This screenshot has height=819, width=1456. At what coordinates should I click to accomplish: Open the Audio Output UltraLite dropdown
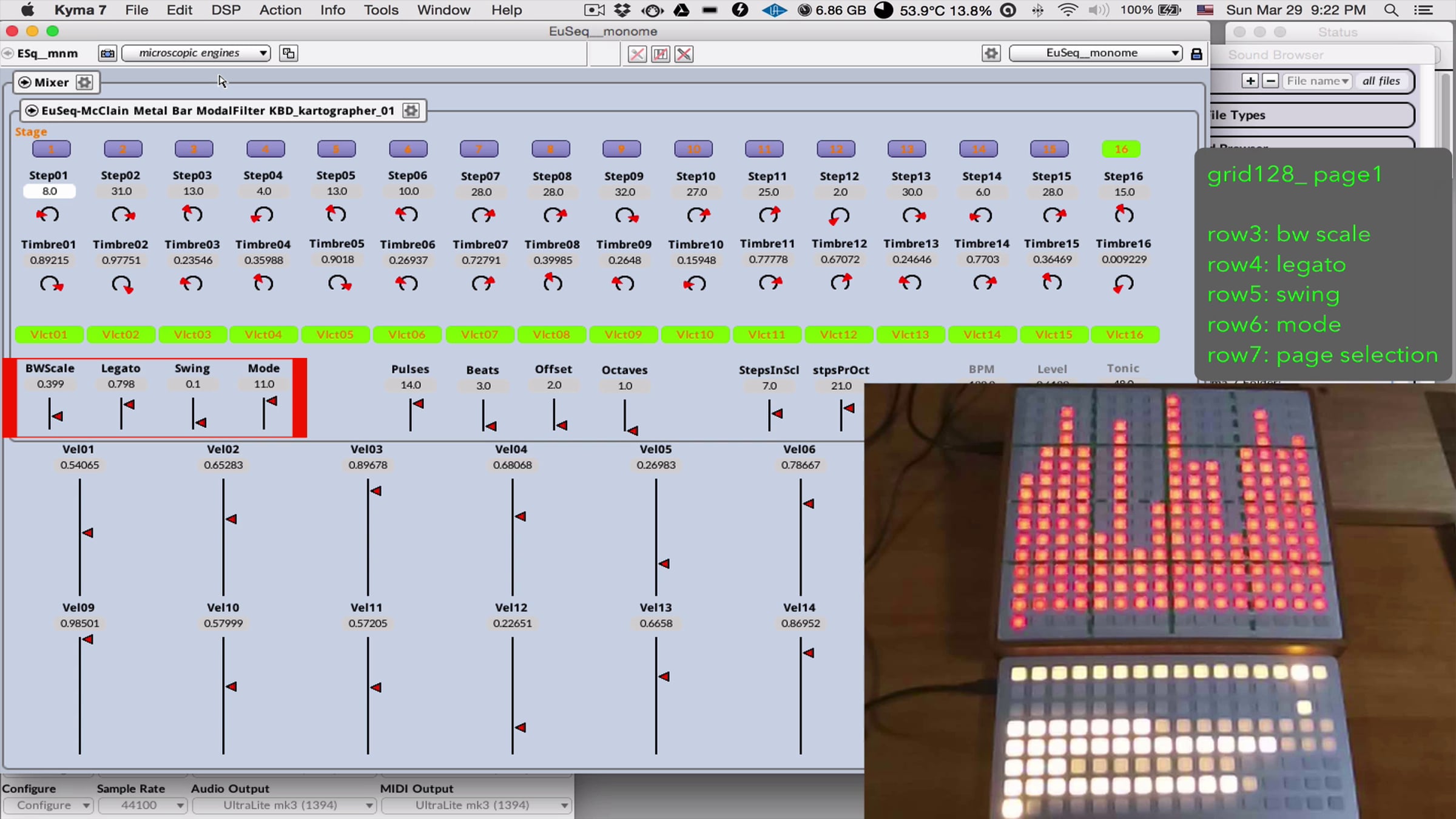pos(284,805)
